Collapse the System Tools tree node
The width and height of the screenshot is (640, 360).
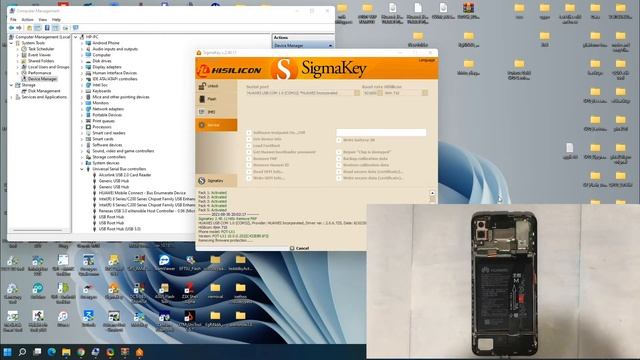point(11,43)
